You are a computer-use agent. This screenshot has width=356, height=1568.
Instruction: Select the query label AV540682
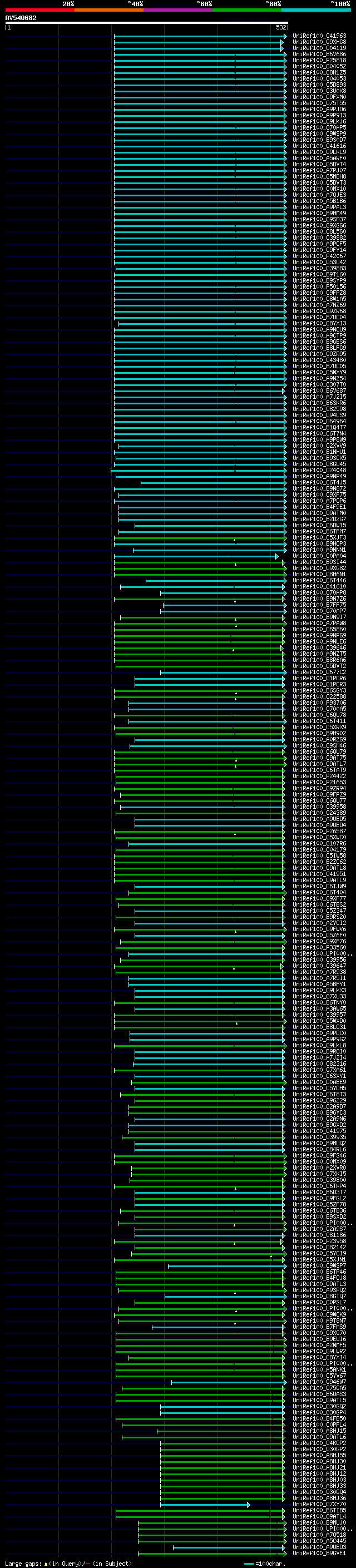21,18
